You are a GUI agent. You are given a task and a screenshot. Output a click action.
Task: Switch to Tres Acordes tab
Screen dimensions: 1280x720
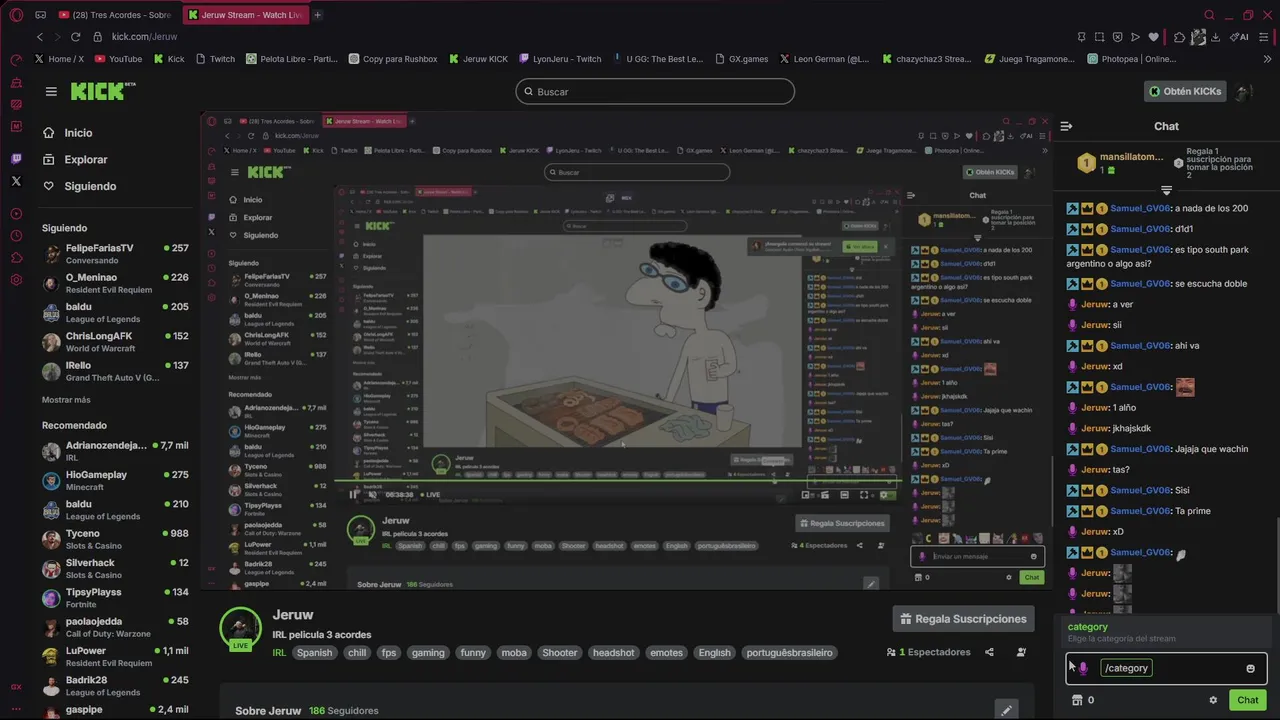tap(115, 15)
